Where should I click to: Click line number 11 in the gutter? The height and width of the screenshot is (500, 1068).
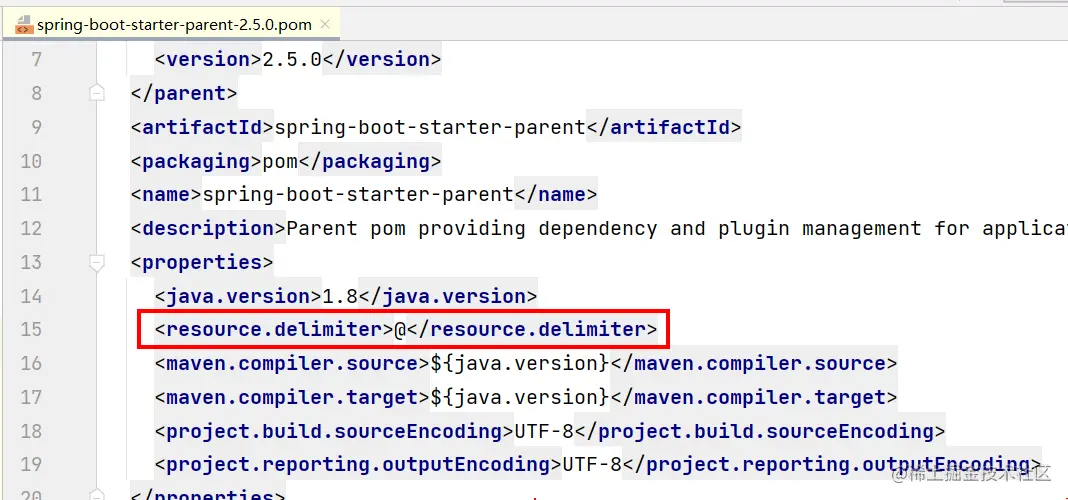click(31, 195)
